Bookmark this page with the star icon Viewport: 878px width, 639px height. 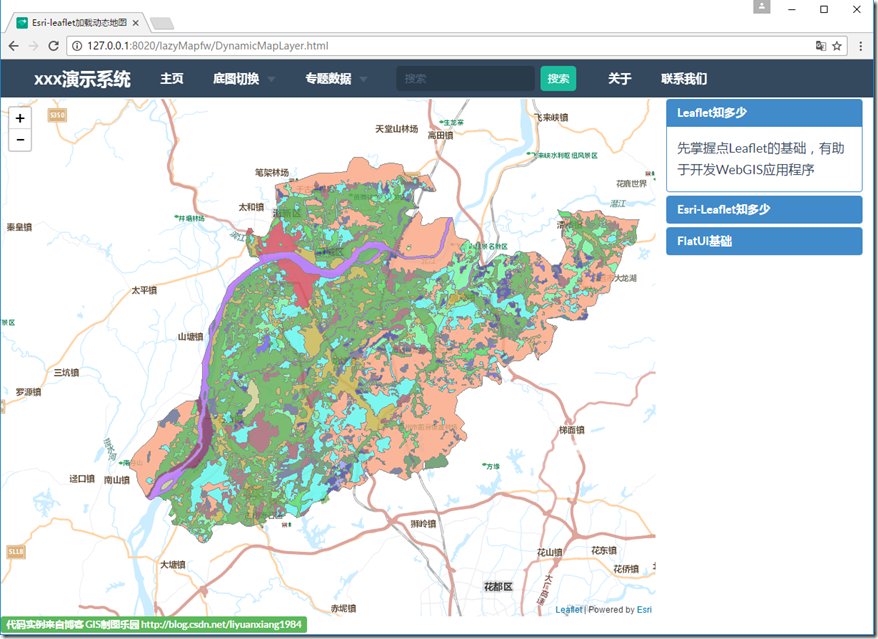(x=837, y=46)
